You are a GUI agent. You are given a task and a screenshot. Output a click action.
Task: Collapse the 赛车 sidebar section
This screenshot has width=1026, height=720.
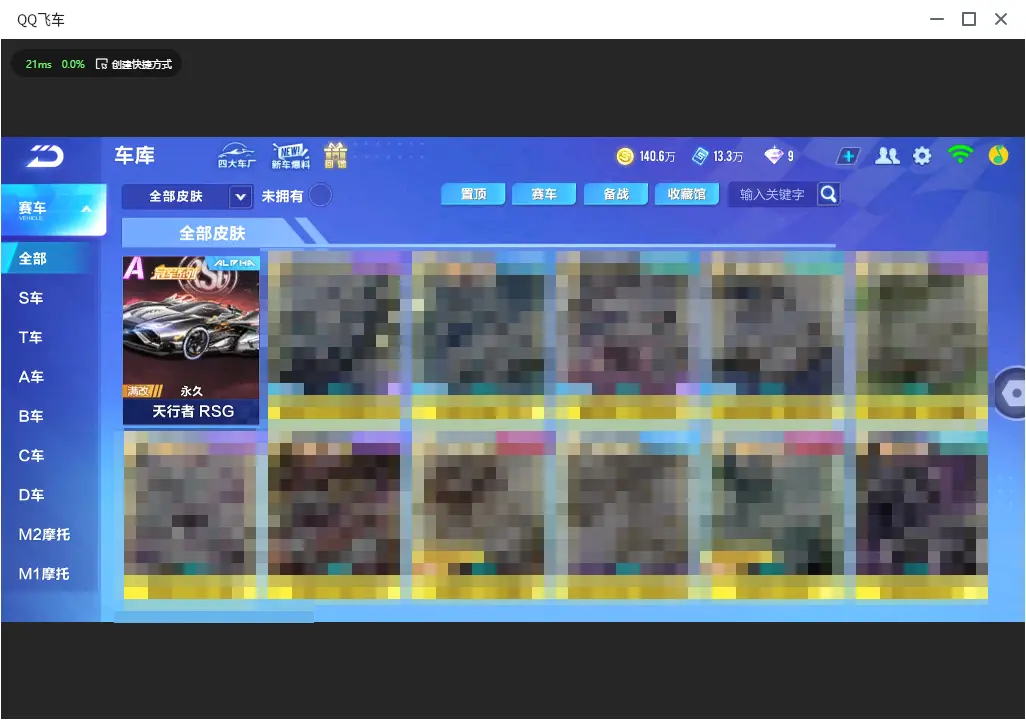click(x=54, y=209)
